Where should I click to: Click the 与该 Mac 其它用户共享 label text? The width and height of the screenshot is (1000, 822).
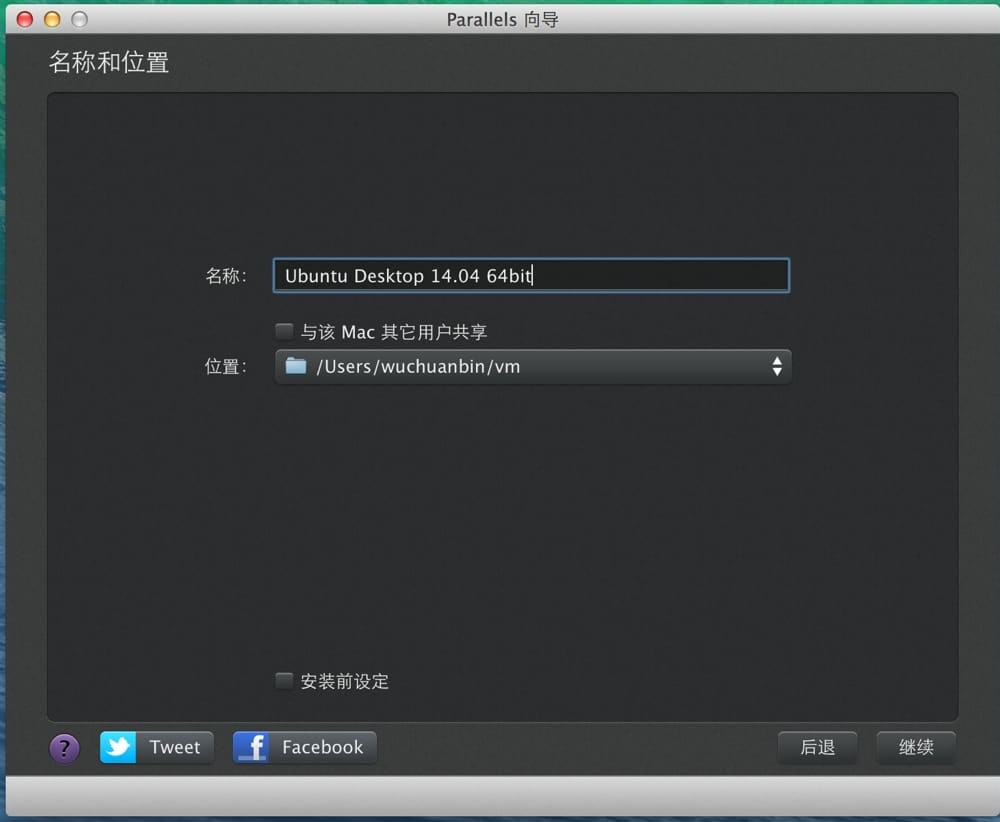pyautogui.click(x=393, y=332)
